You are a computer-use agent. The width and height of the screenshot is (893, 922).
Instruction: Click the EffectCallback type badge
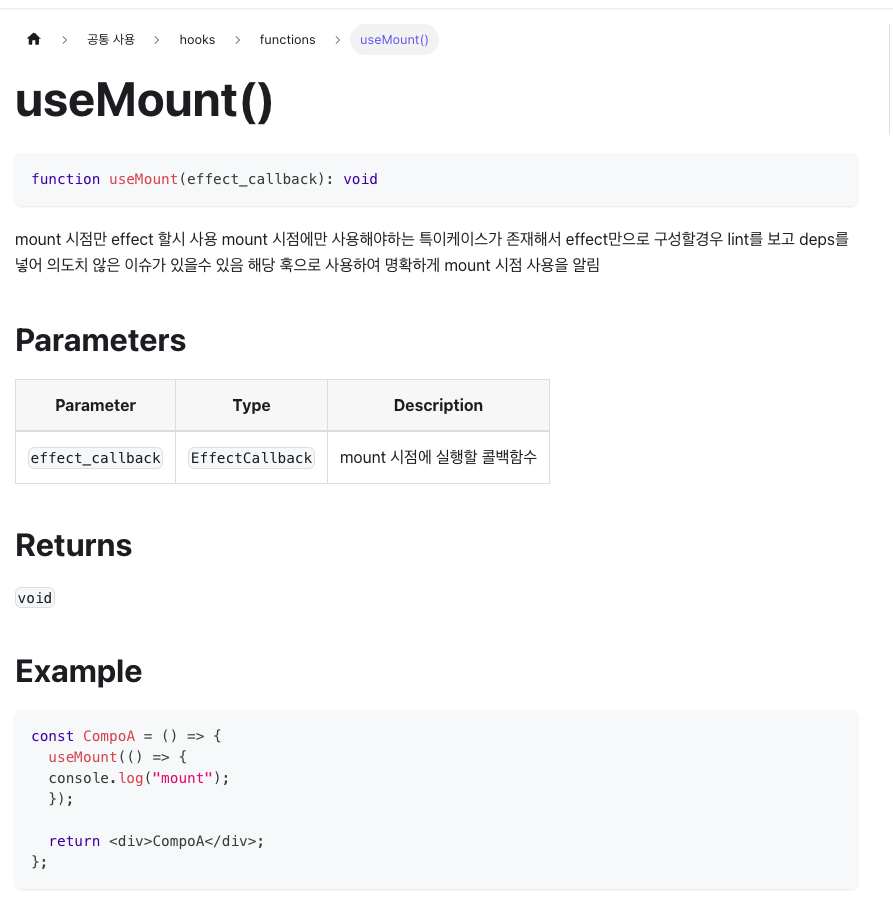pyautogui.click(x=251, y=457)
